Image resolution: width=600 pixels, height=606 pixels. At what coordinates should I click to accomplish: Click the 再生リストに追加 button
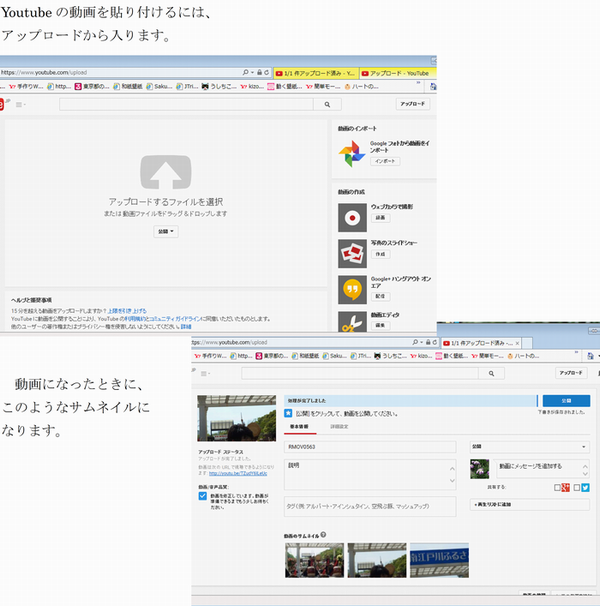pyautogui.click(x=530, y=504)
